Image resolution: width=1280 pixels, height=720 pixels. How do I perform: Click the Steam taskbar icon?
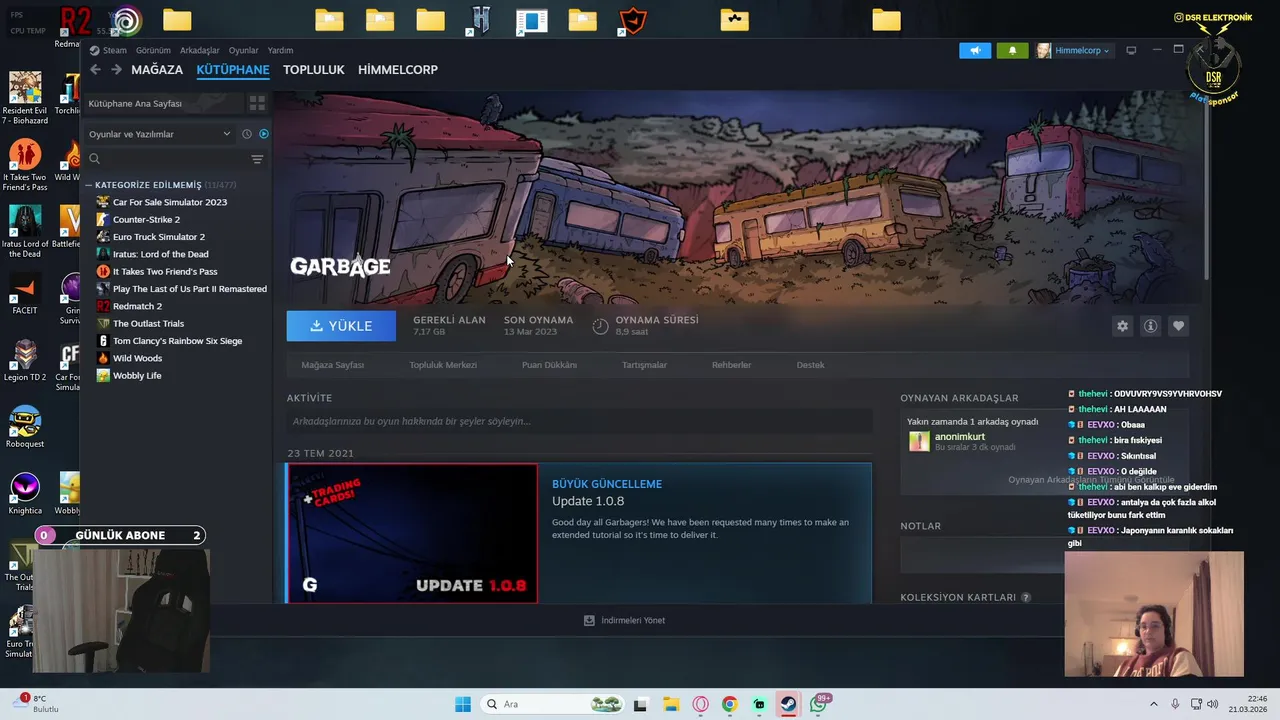coord(789,704)
